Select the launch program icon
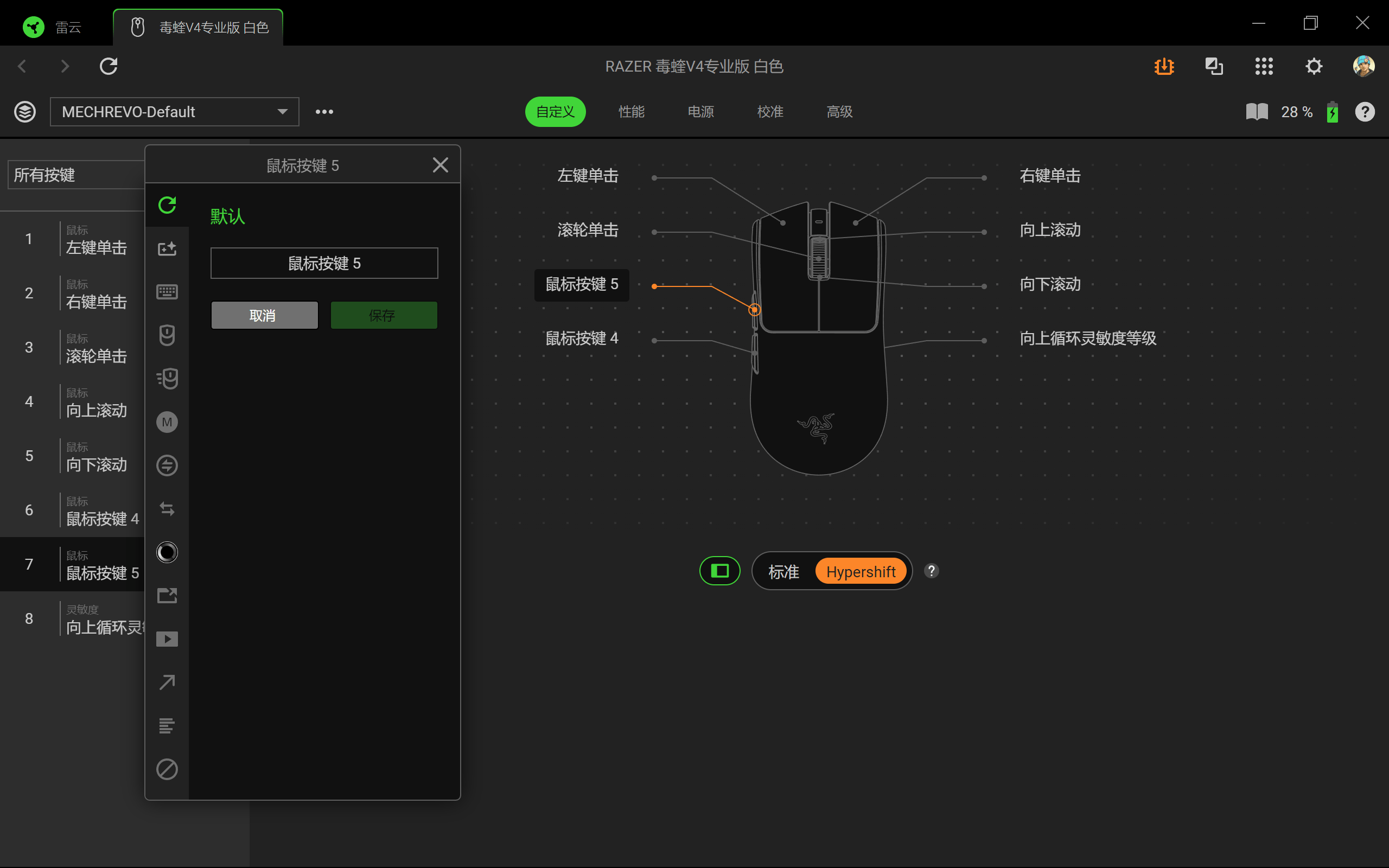The image size is (1389, 868). coord(167,595)
